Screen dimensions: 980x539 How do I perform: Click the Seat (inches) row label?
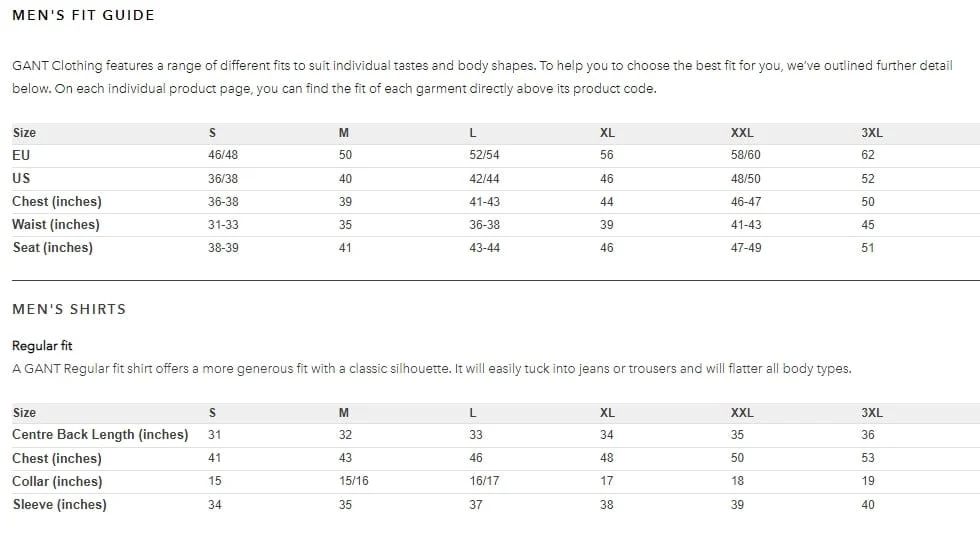coord(52,248)
